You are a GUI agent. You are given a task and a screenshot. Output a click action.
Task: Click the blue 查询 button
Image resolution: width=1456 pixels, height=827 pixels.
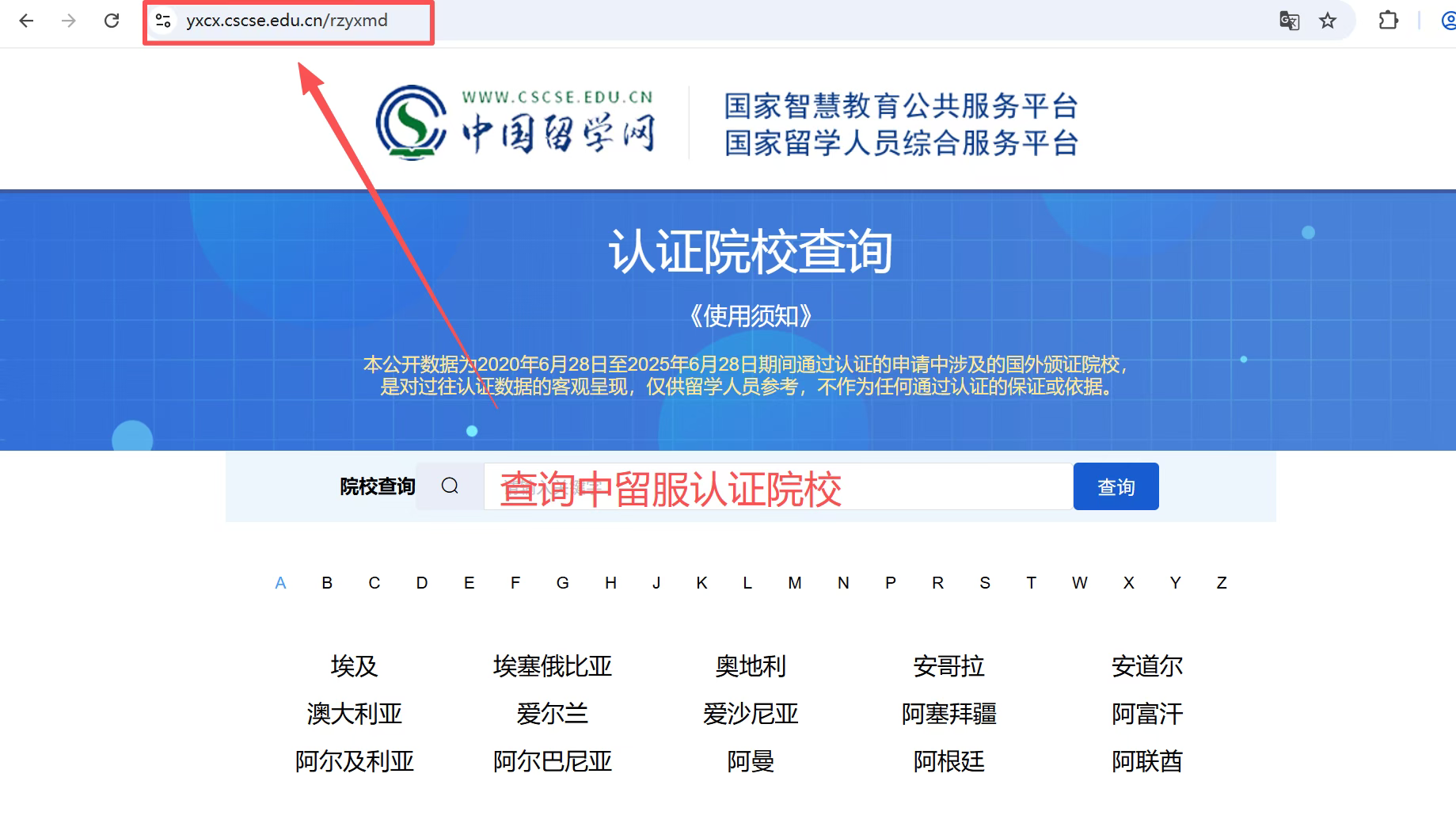1116,486
